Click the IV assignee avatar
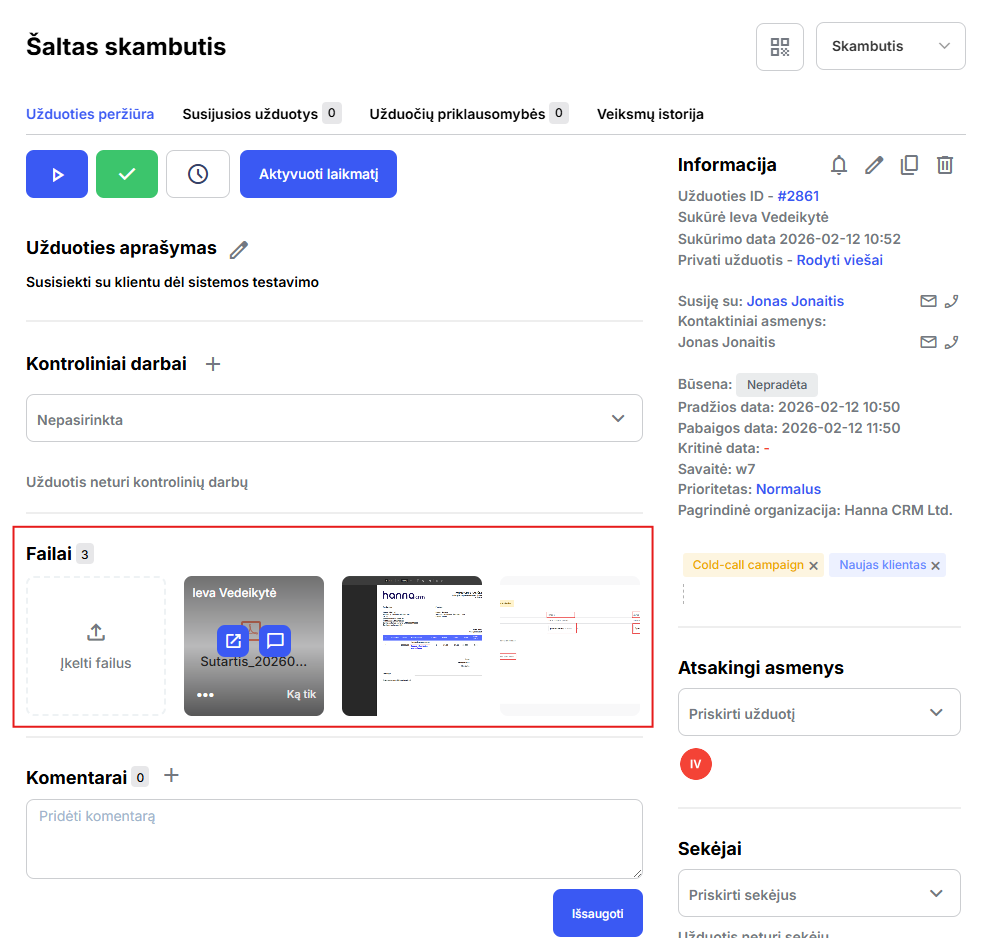The height and width of the screenshot is (938, 996). pyautogui.click(x=696, y=764)
